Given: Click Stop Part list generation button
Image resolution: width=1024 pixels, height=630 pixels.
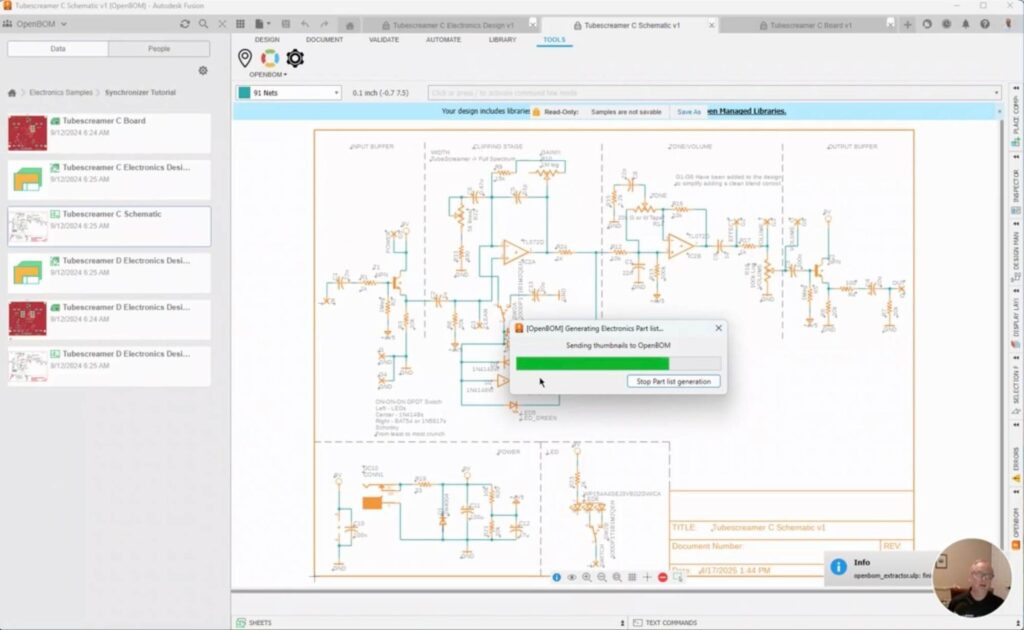Looking at the screenshot, I should coord(673,381).
